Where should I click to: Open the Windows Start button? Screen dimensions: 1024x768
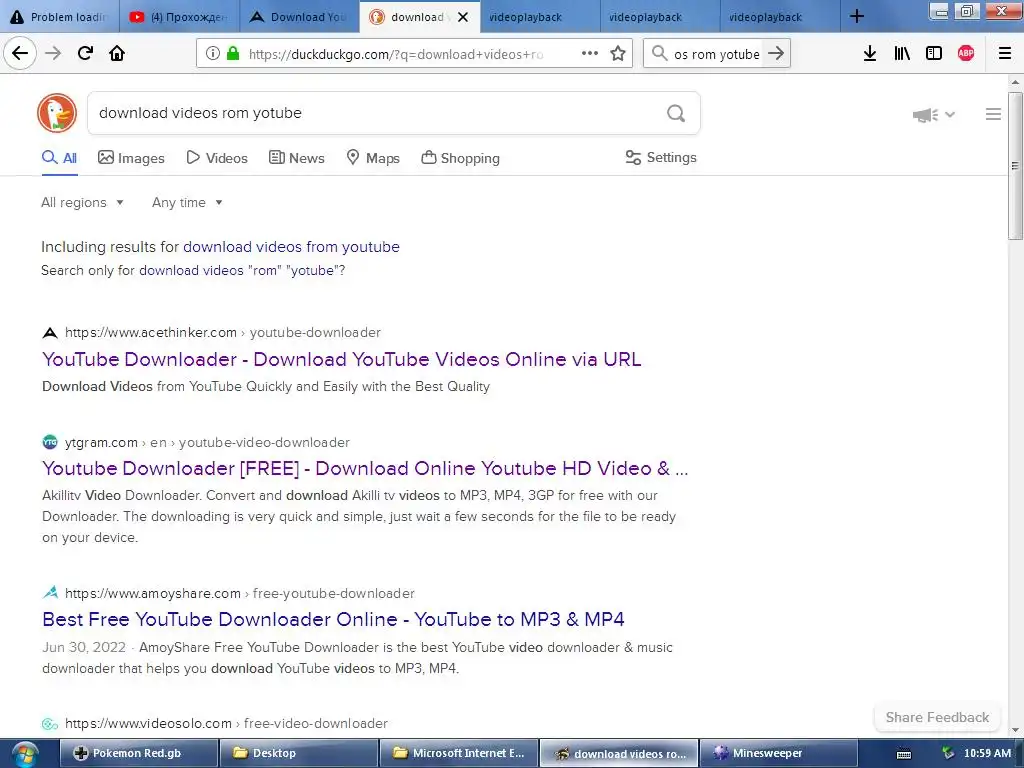click(24, 754)
